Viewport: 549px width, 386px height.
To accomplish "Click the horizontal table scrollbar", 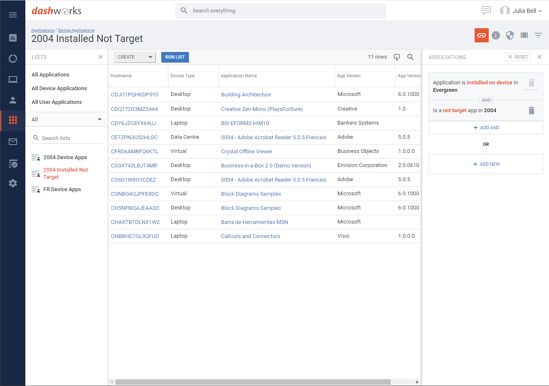I will 253,382.
